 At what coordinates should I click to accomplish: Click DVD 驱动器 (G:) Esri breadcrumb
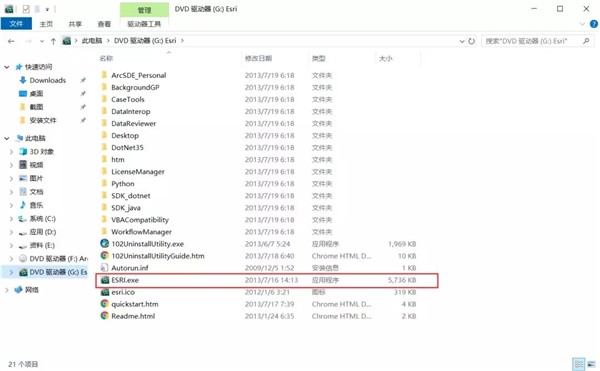pyautogui.click(x=145, y=41)
